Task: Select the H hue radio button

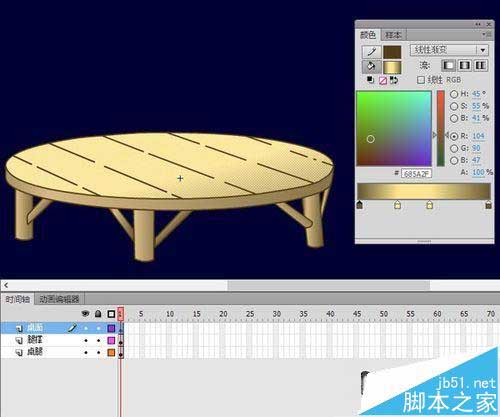Action: click(x=454, y=94)
